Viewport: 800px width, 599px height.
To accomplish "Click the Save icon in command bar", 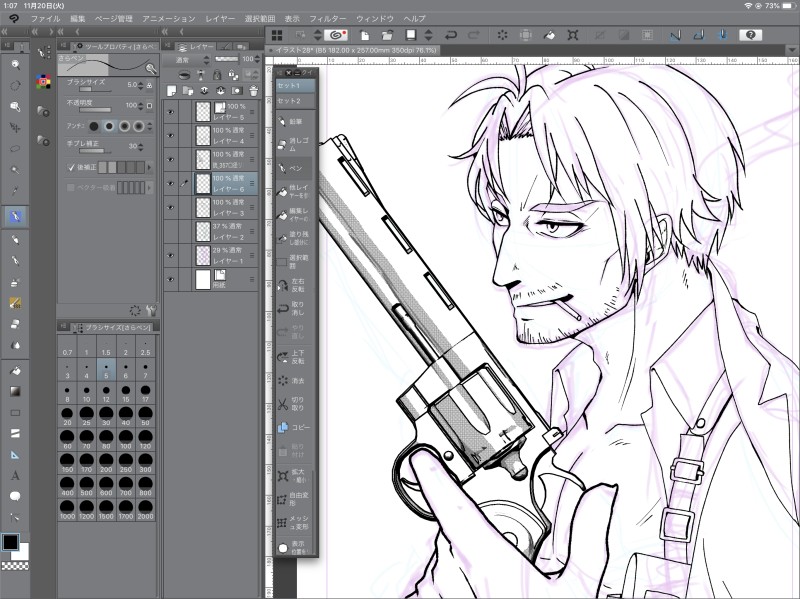I will click(411, 35).
